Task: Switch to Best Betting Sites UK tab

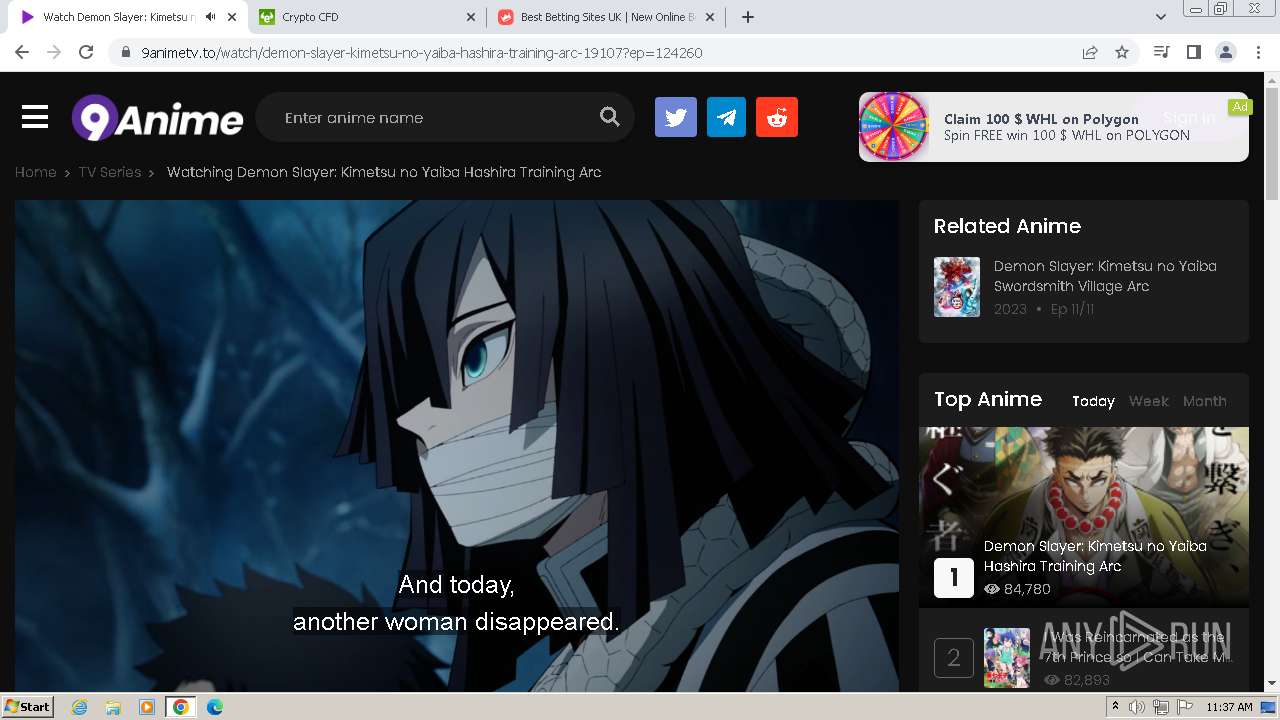Action: pyautogui.click(x=606, y=17)
